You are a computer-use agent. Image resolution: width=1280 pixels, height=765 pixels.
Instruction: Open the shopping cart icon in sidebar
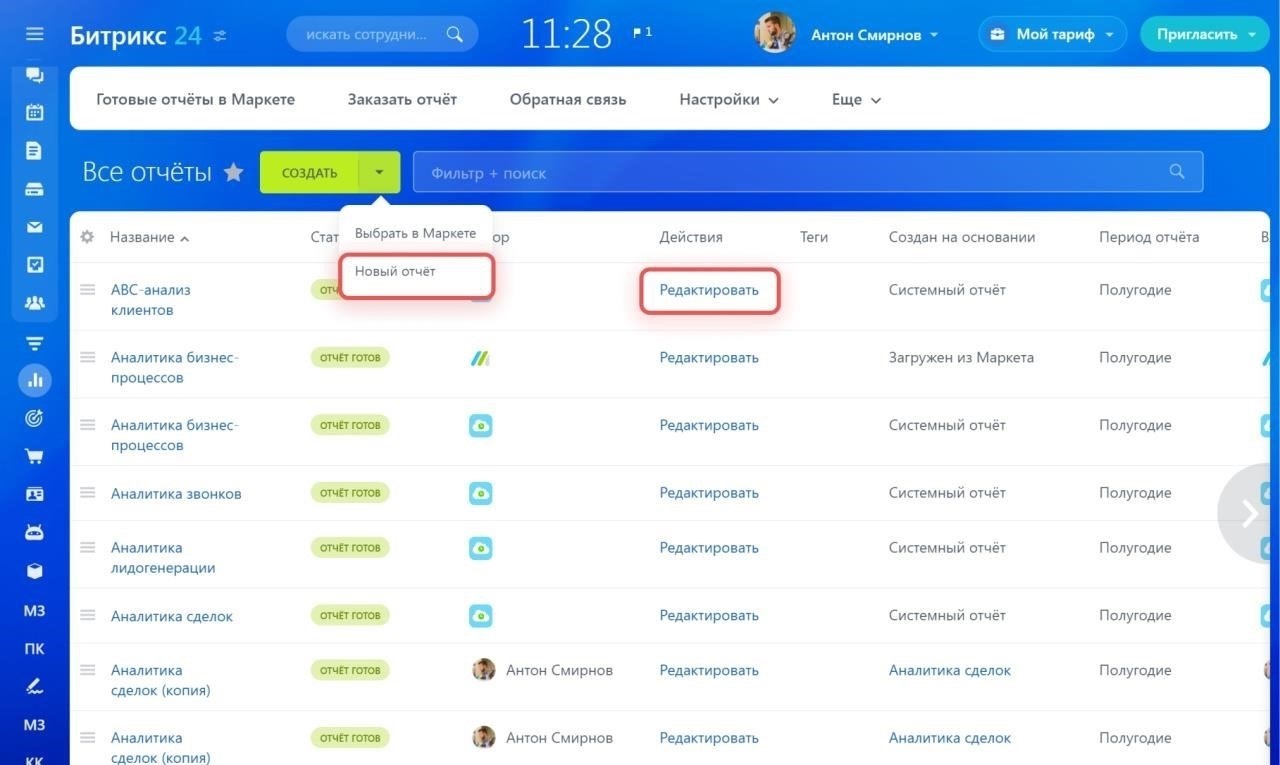pos(35,456)
